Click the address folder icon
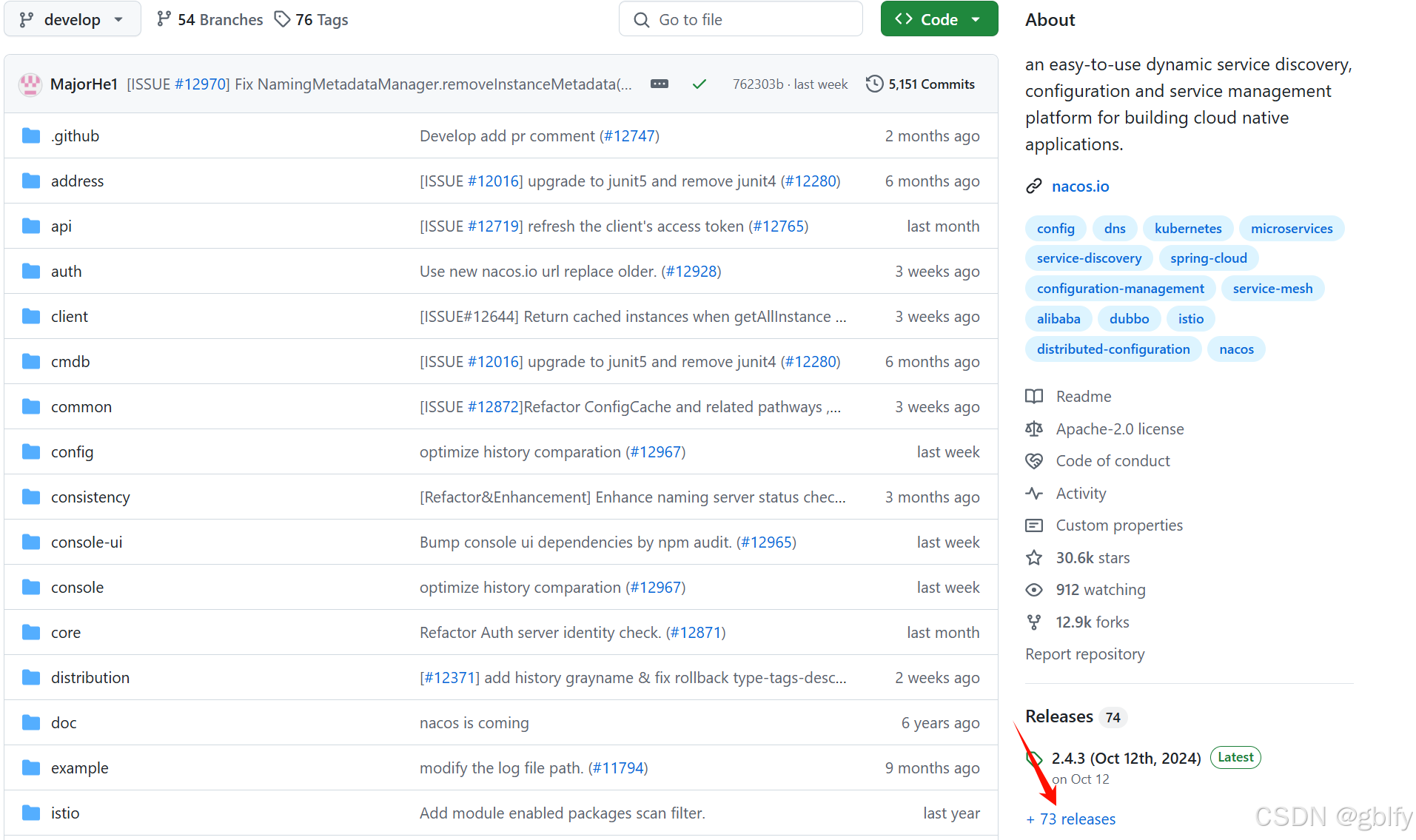This screenshot has height=840, width=1416. pyautogui.click(x=31, y=181)
